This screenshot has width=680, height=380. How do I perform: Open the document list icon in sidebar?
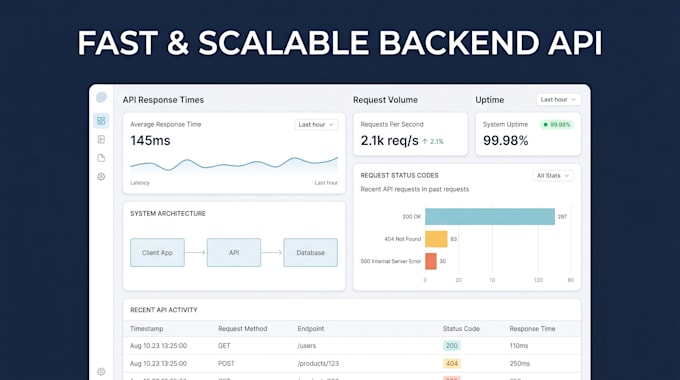pyautogui.click(x=101, y=139)
